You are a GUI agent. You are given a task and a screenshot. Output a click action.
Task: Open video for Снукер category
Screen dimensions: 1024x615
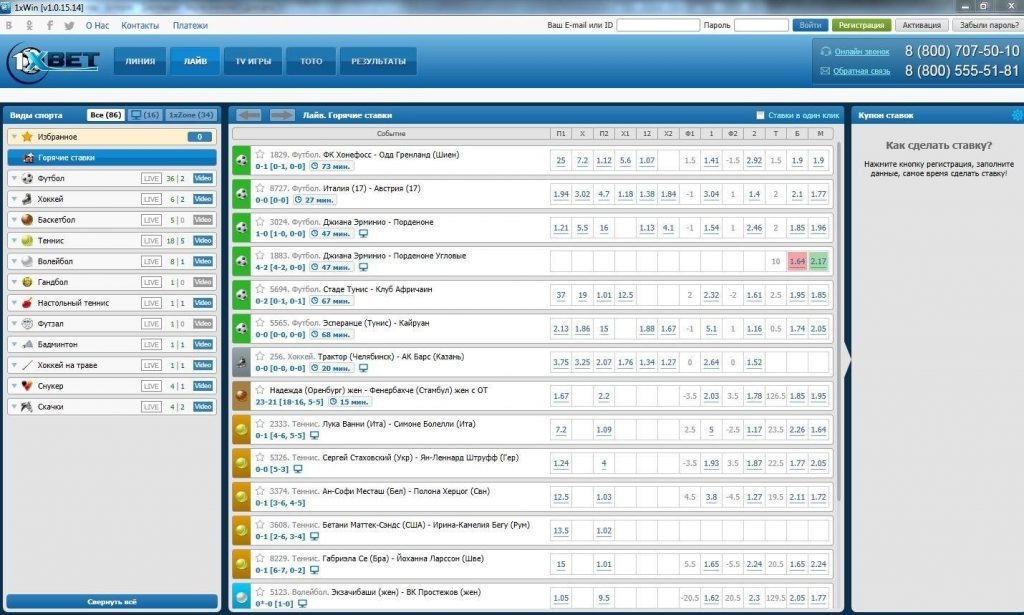point(203,386)
